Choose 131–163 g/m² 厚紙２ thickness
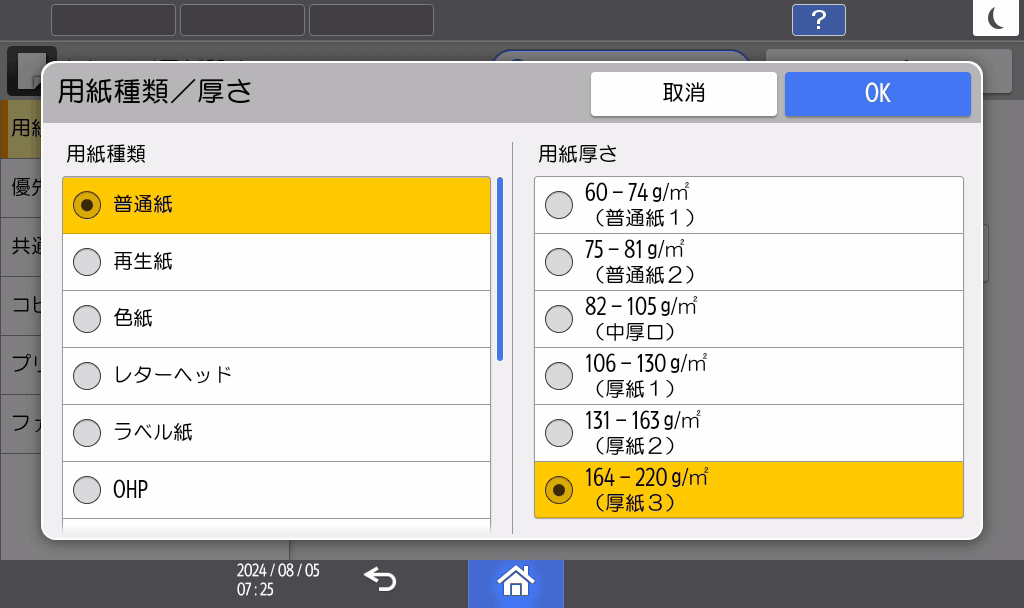 click(748, 432)
